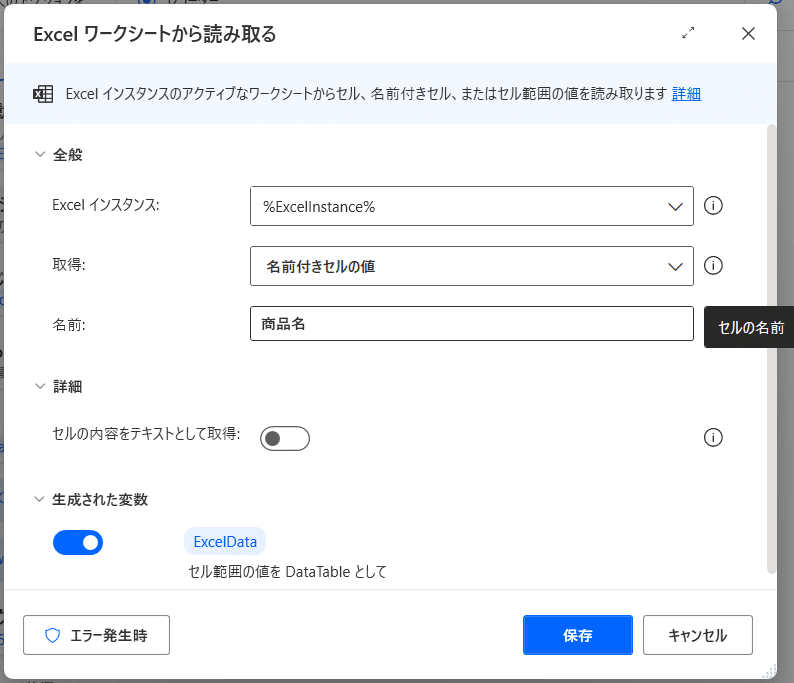
Task: Close the Excel worksheet read dialog
Action: (x=748, y=34)
